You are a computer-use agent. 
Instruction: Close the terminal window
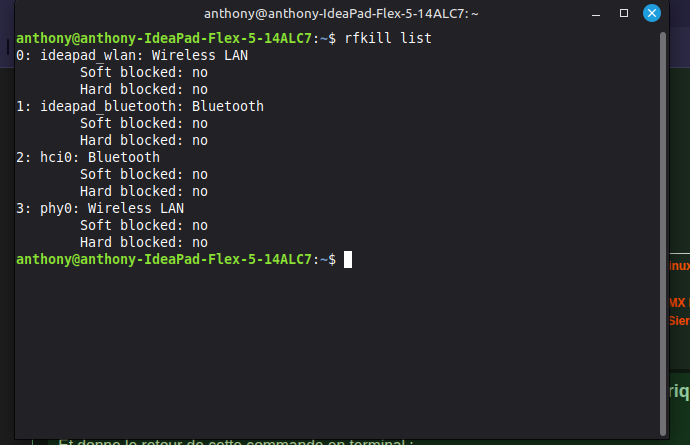651,14
